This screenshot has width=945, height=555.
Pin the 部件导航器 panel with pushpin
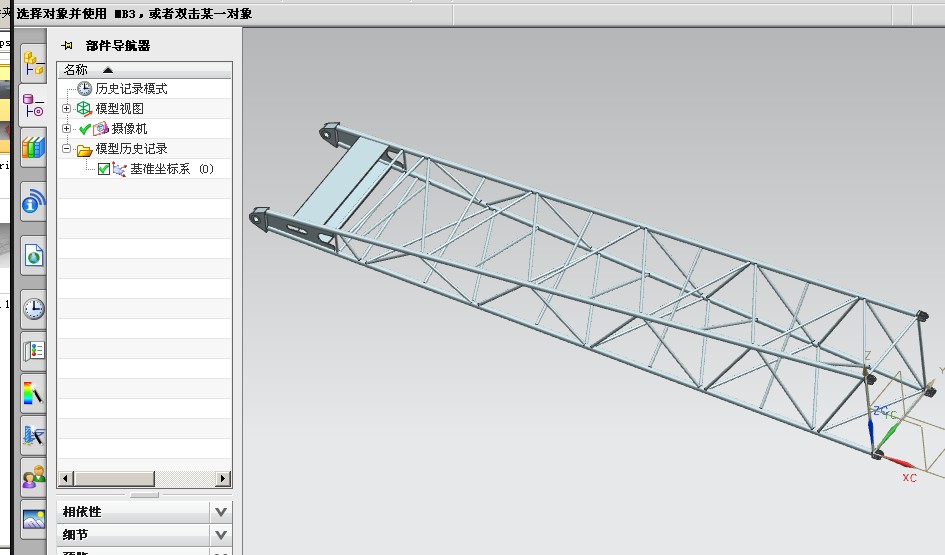click(x=68, y=45)
